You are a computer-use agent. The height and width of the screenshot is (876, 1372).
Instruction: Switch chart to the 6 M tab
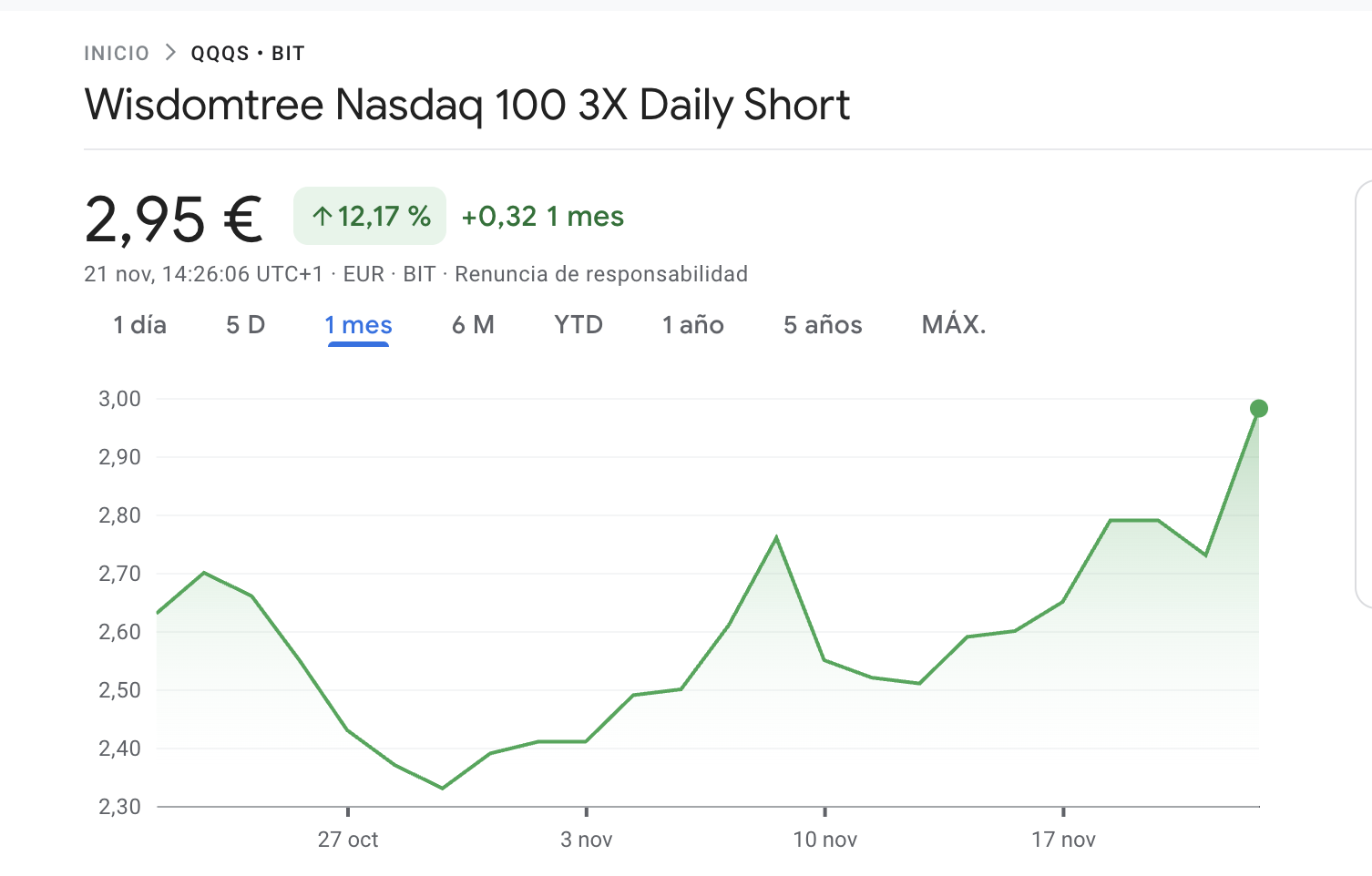[473, 325]
